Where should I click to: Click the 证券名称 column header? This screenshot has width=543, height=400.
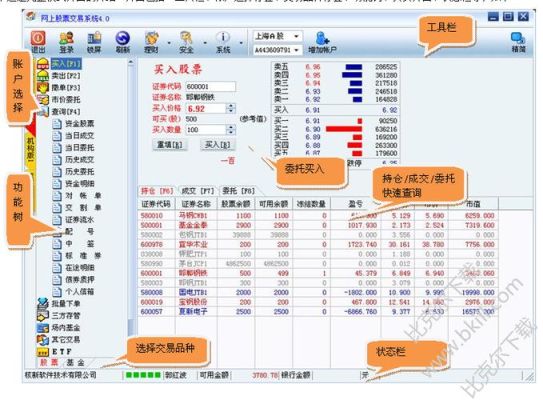click(x=196, y=204)
